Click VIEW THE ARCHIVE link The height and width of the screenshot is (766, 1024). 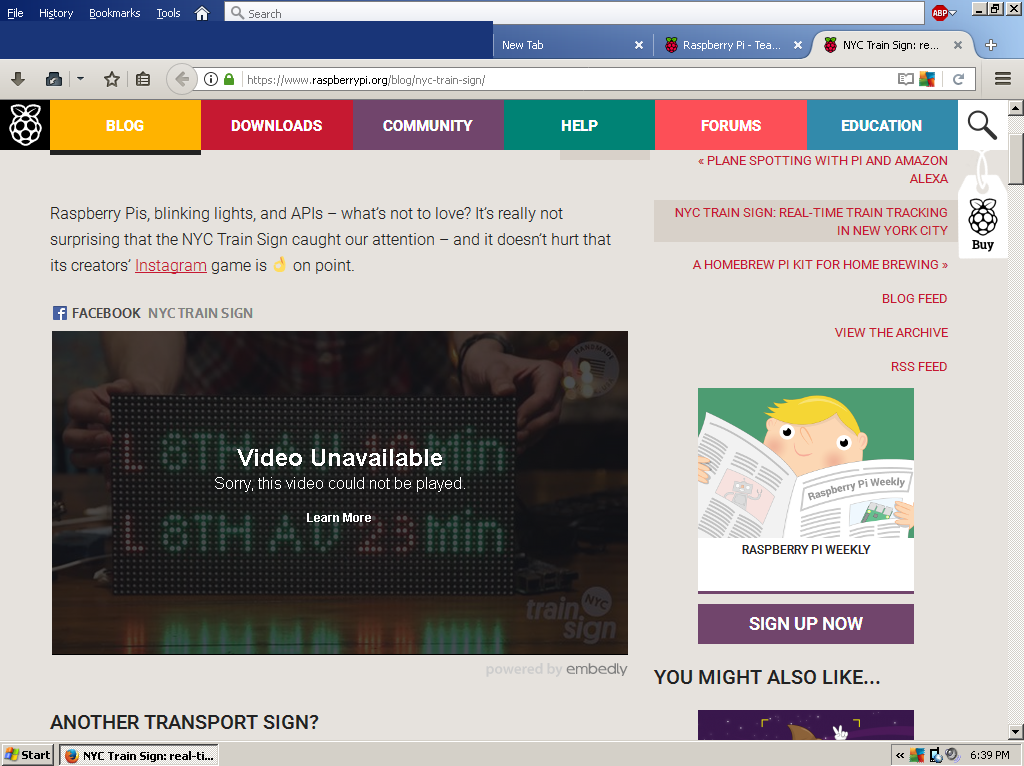point(891,332)
